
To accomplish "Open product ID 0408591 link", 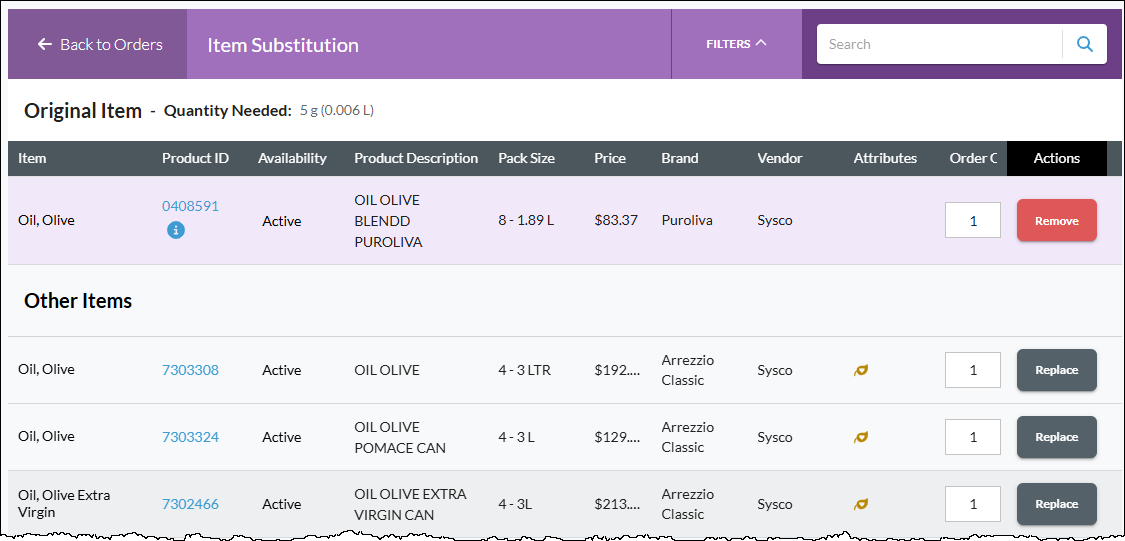I will coord(190,207).
